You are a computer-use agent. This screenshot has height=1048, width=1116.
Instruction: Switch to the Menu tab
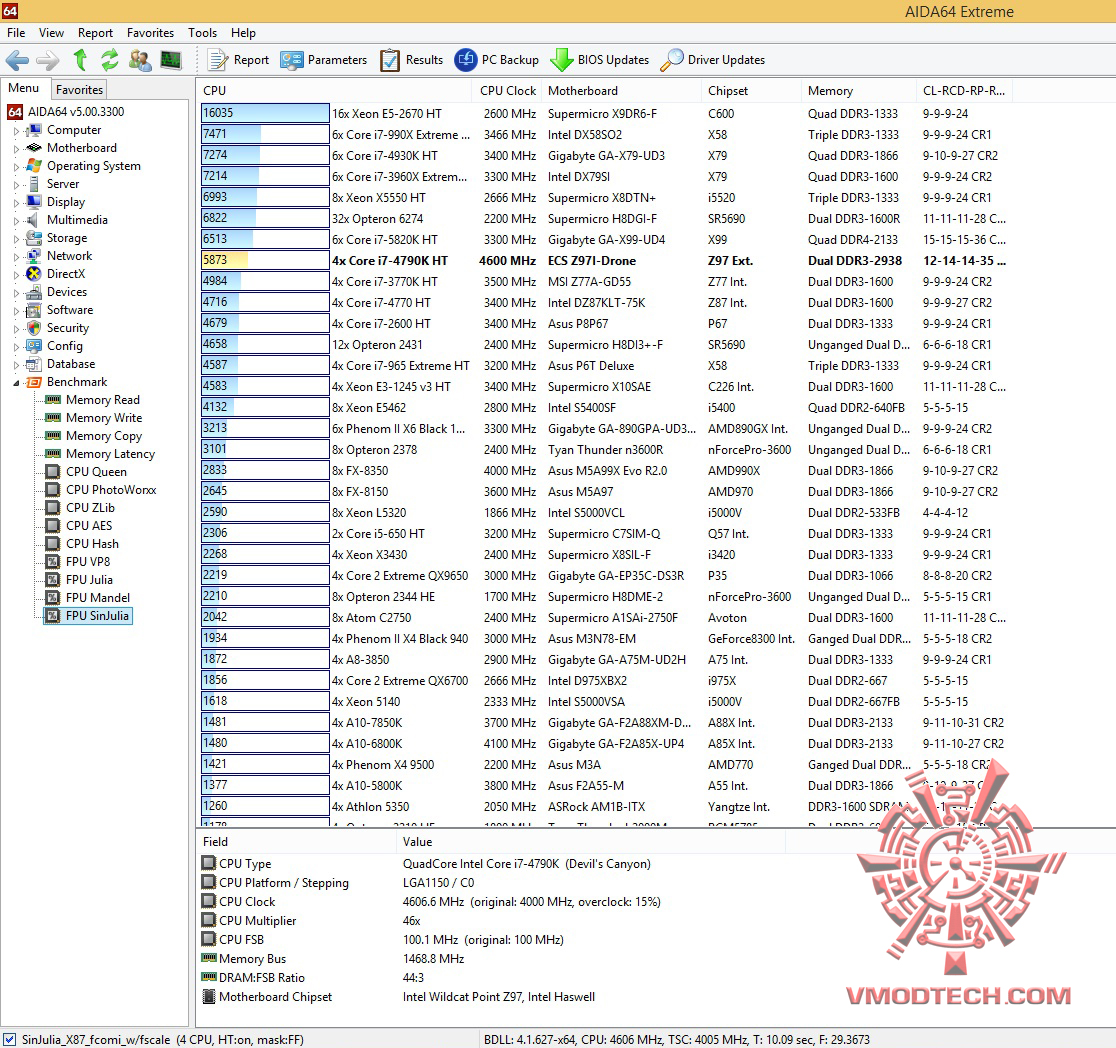pos(23,88)
